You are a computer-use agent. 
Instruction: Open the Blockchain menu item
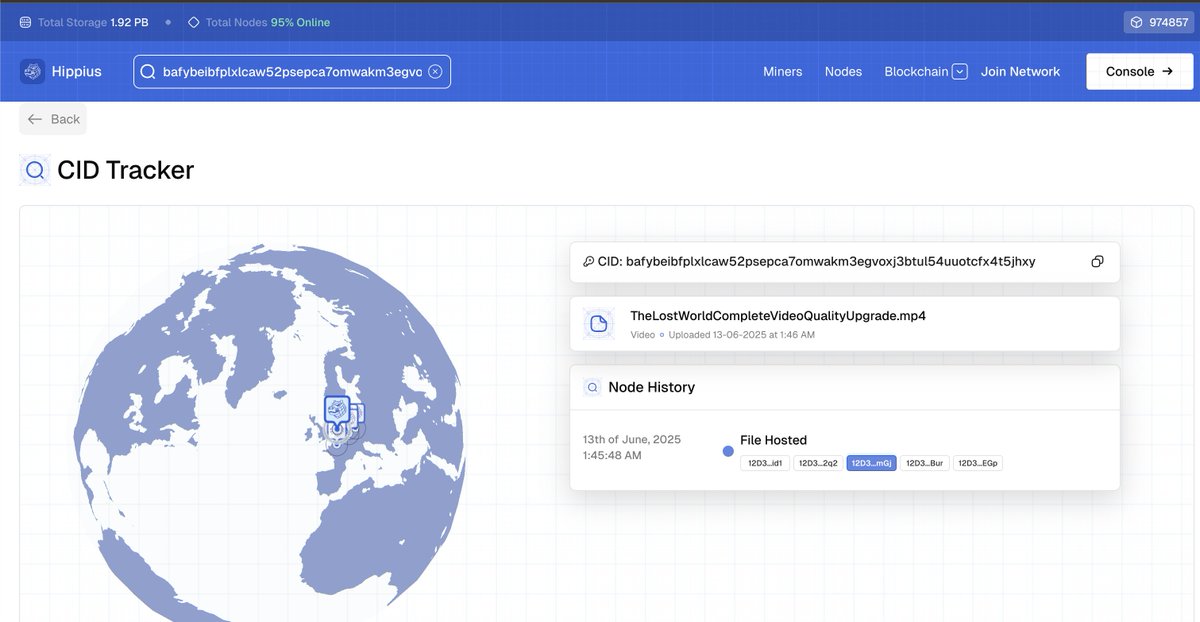tap(916, 72)
